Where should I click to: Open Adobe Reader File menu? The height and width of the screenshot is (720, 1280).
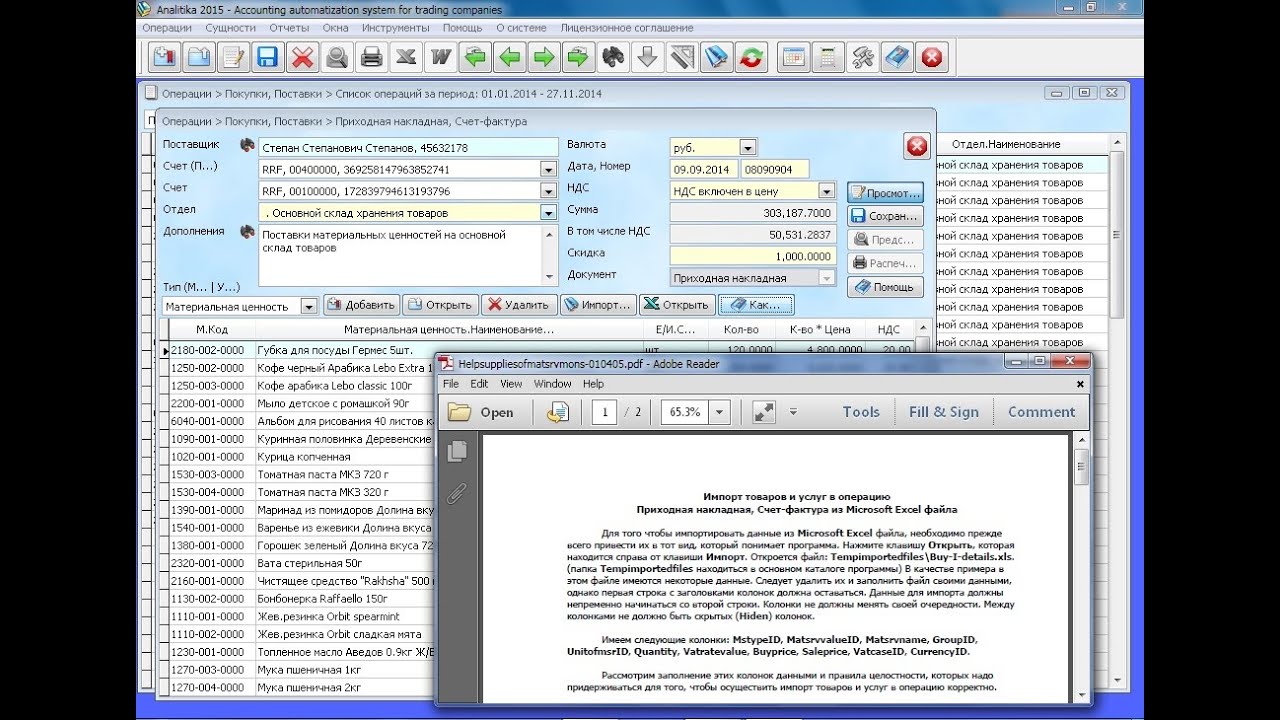coord(451,384)
